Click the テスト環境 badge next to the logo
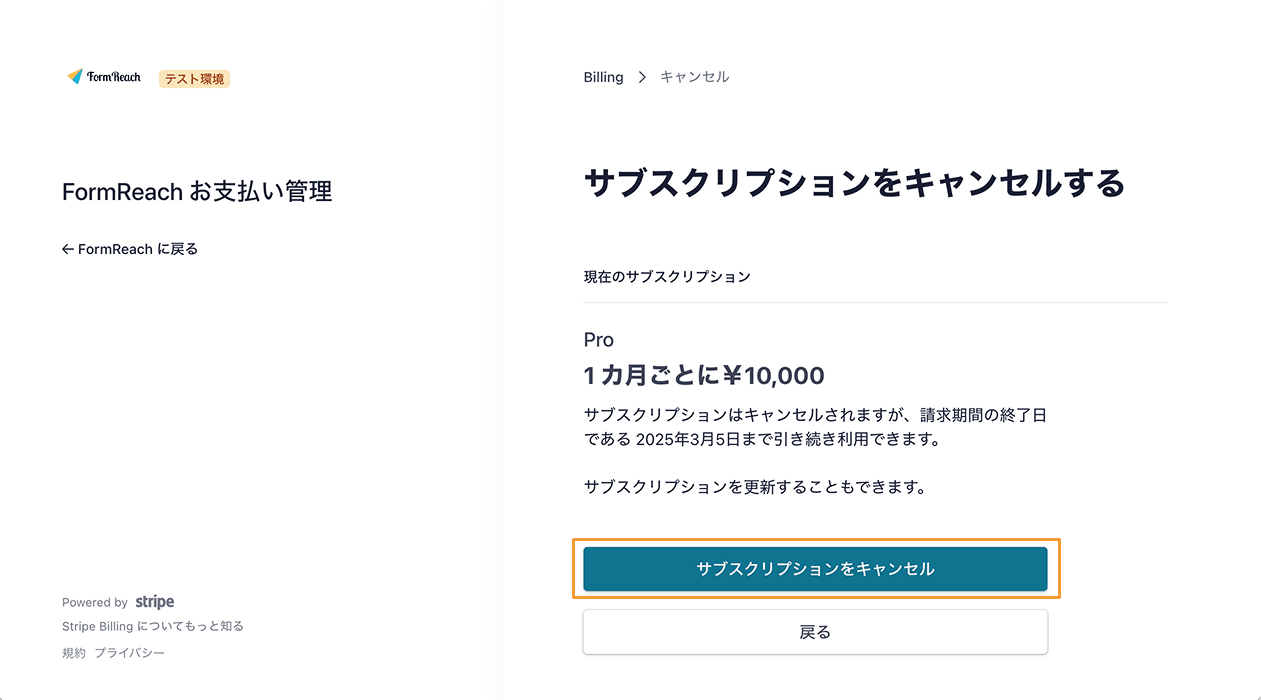The image size is (1261, 700). point(194,78)
